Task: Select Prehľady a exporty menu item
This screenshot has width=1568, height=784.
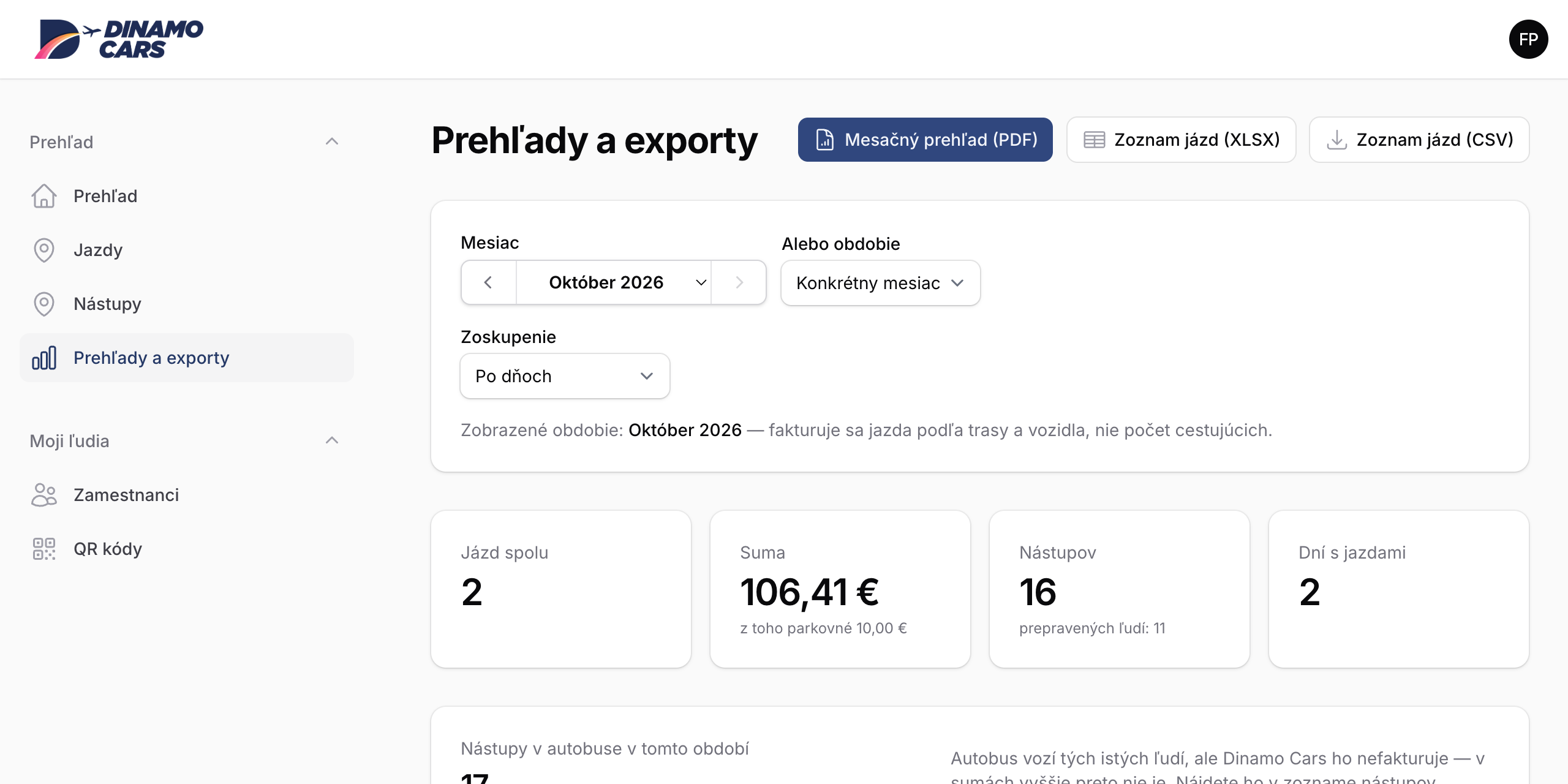Action: (187, 358)
